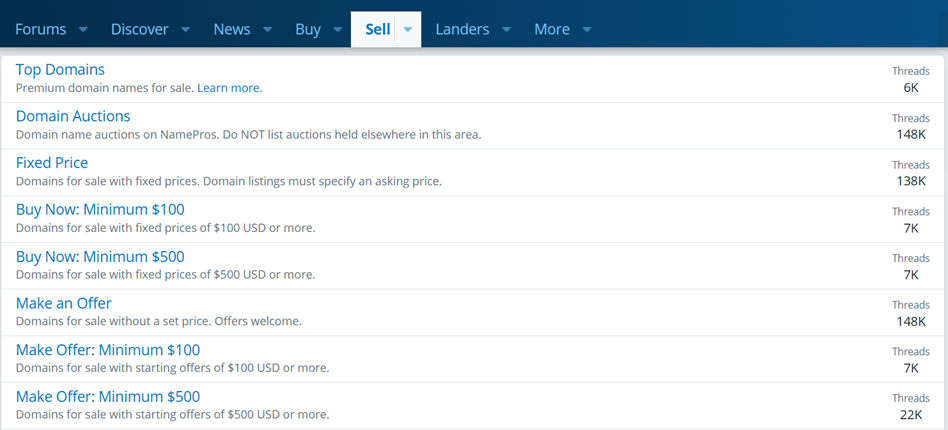Click 'Do NOT list auctions held elsewhere' description
The image size is (948, 430).
point(352,135)
